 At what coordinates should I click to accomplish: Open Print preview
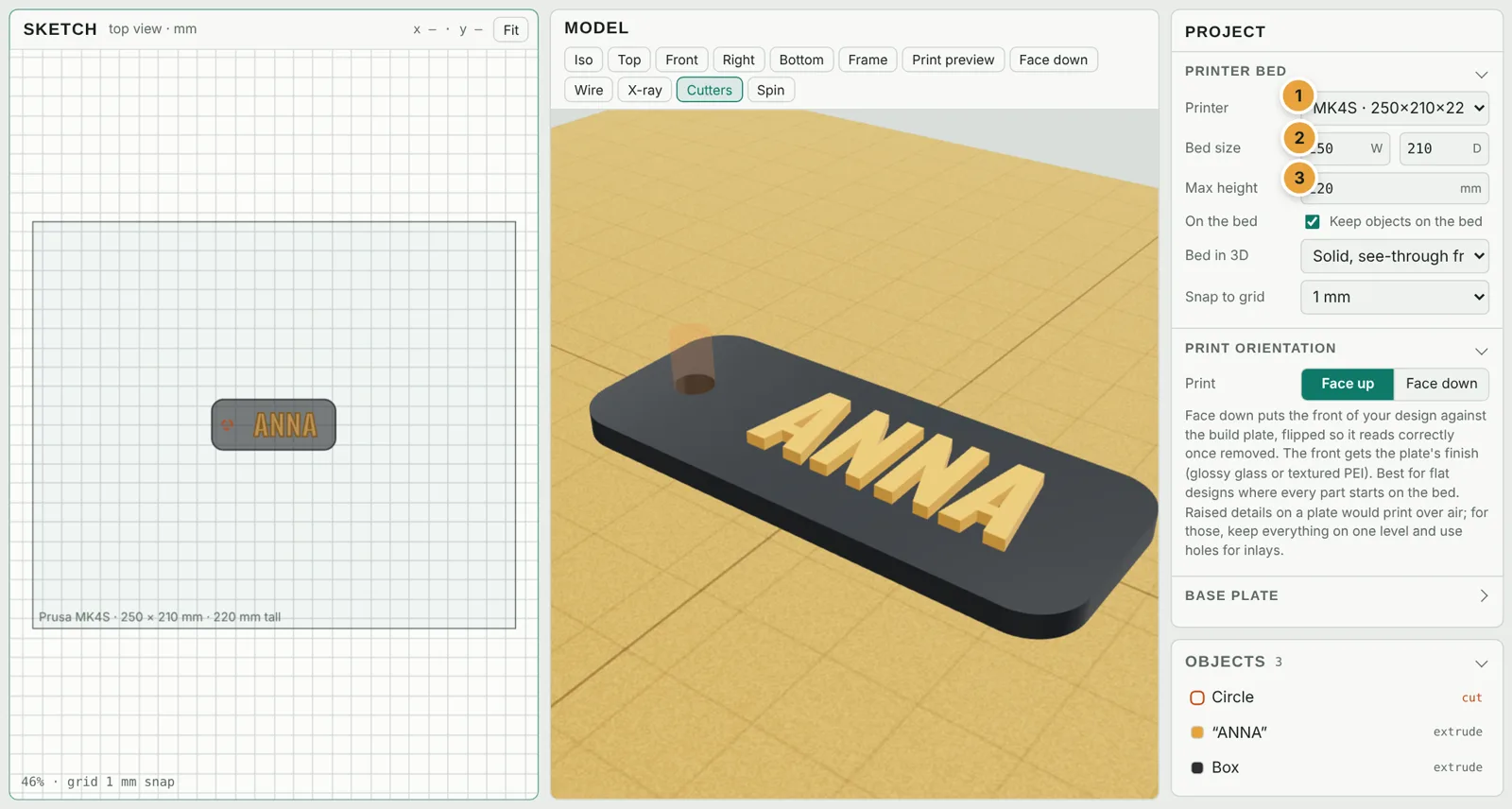click(x=954, y=60)
